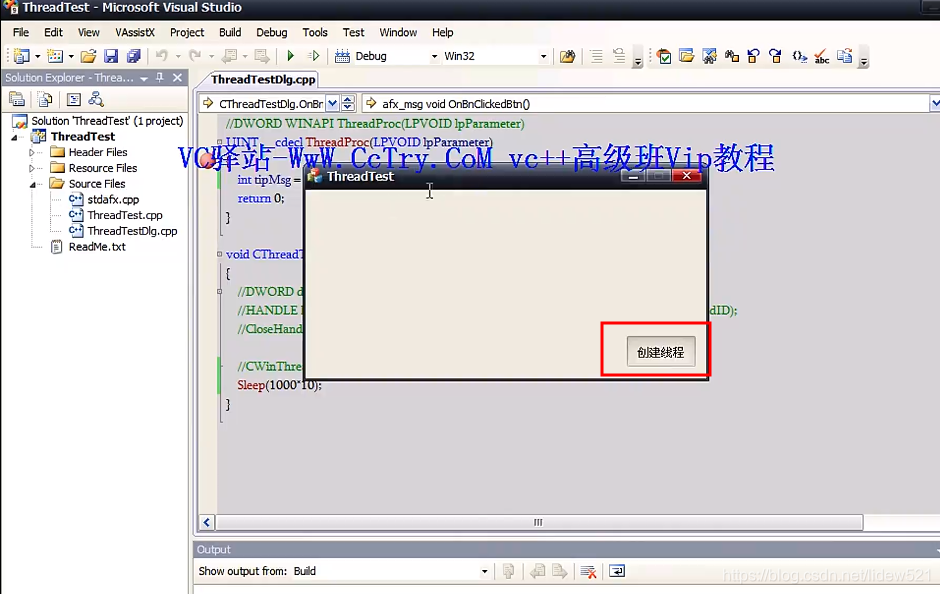940x594 pixels.
Task: Start debugging with the green play icon
Action: point(291,56)
